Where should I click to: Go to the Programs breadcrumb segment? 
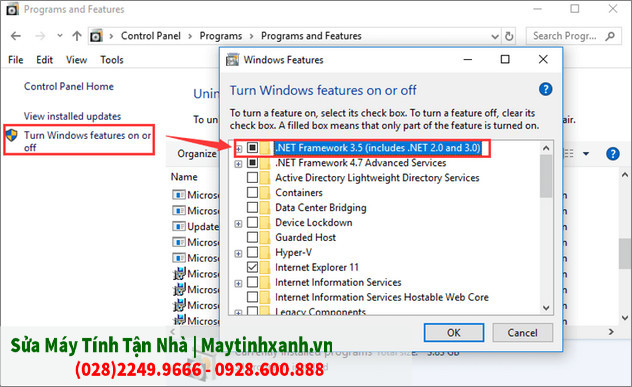pyautogui.click(x=221, y=36)
